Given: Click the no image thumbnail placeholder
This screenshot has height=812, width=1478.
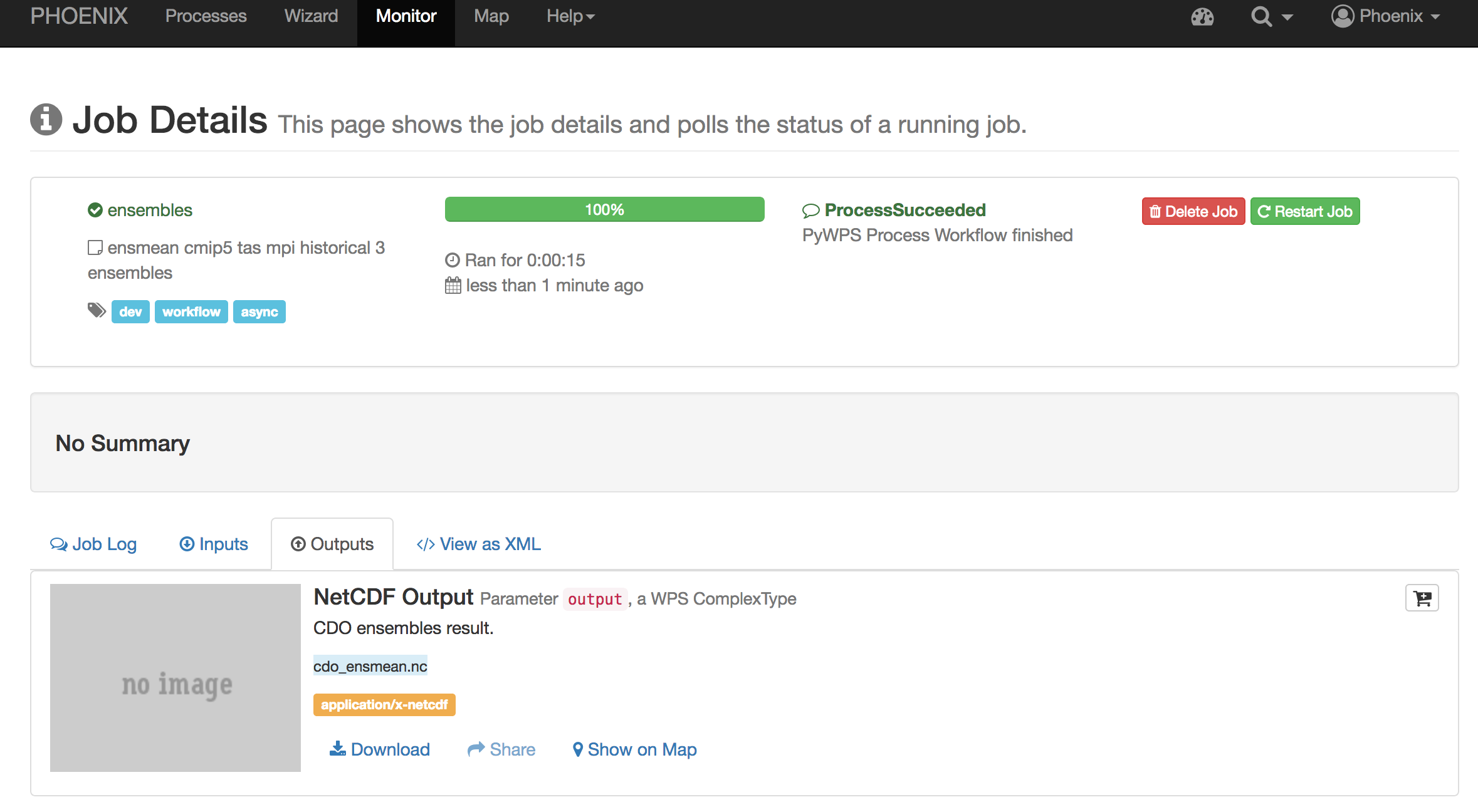Looking at the screenshot, I should (176, 678).
